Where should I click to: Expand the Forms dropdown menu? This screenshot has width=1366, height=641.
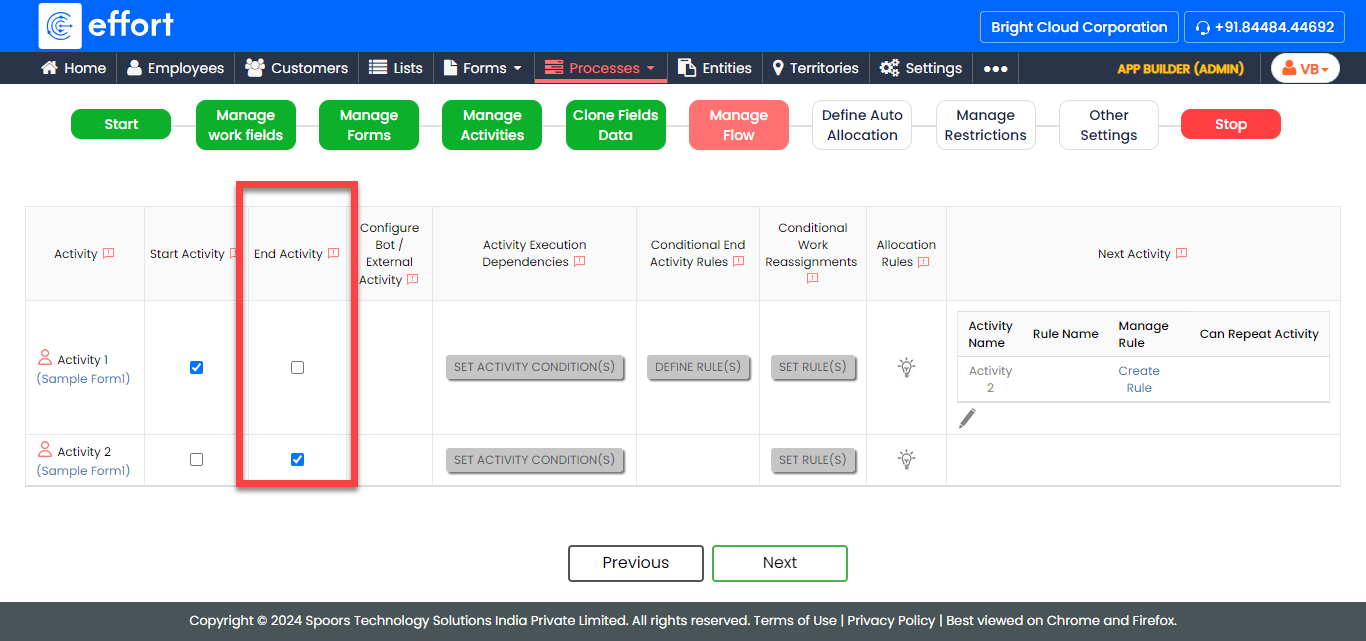tap(482, 68)
